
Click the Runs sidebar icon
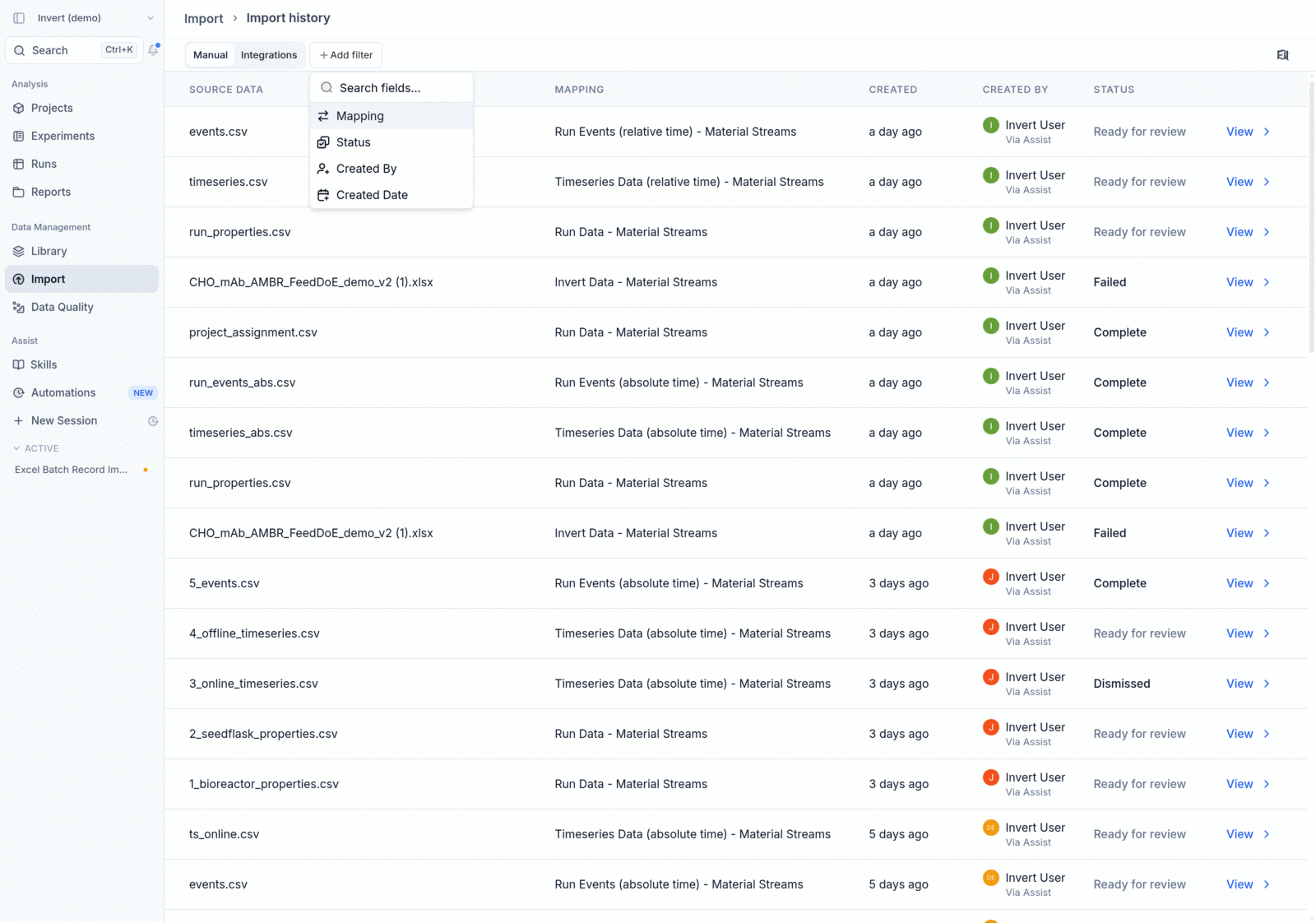(x=19, y=164)
